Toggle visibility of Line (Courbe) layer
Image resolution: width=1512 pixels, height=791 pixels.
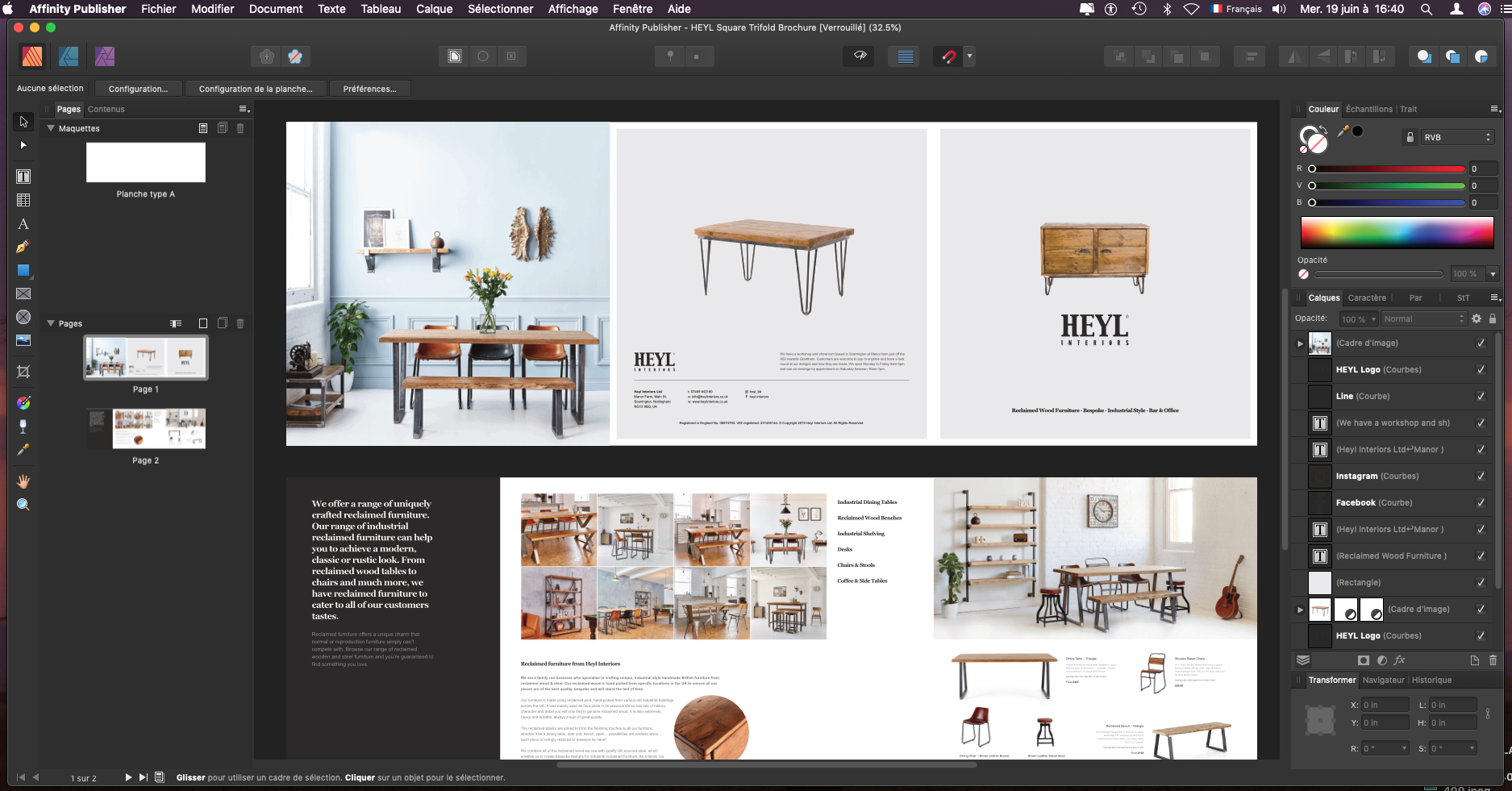click(1481, 396)
